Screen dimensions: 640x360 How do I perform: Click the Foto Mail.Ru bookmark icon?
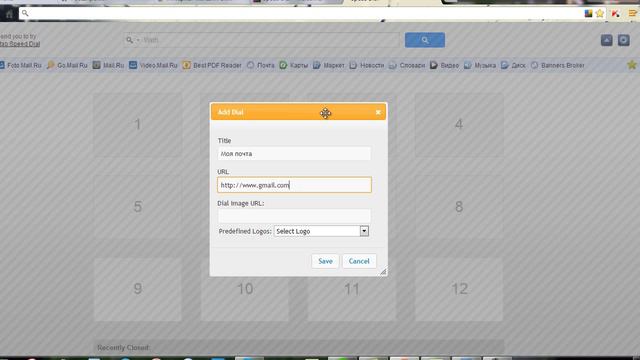[2, 65]
